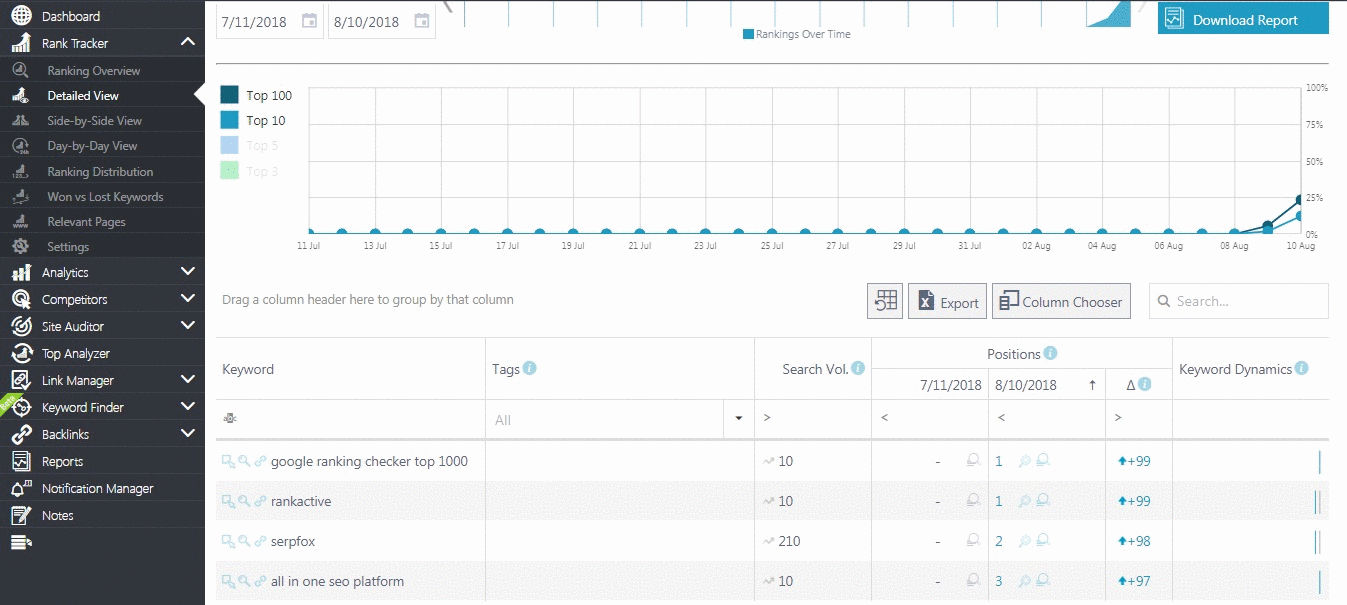Click search icon beside position 2 for serpfox
The image size is (1347, 605).
point(1024,541)
